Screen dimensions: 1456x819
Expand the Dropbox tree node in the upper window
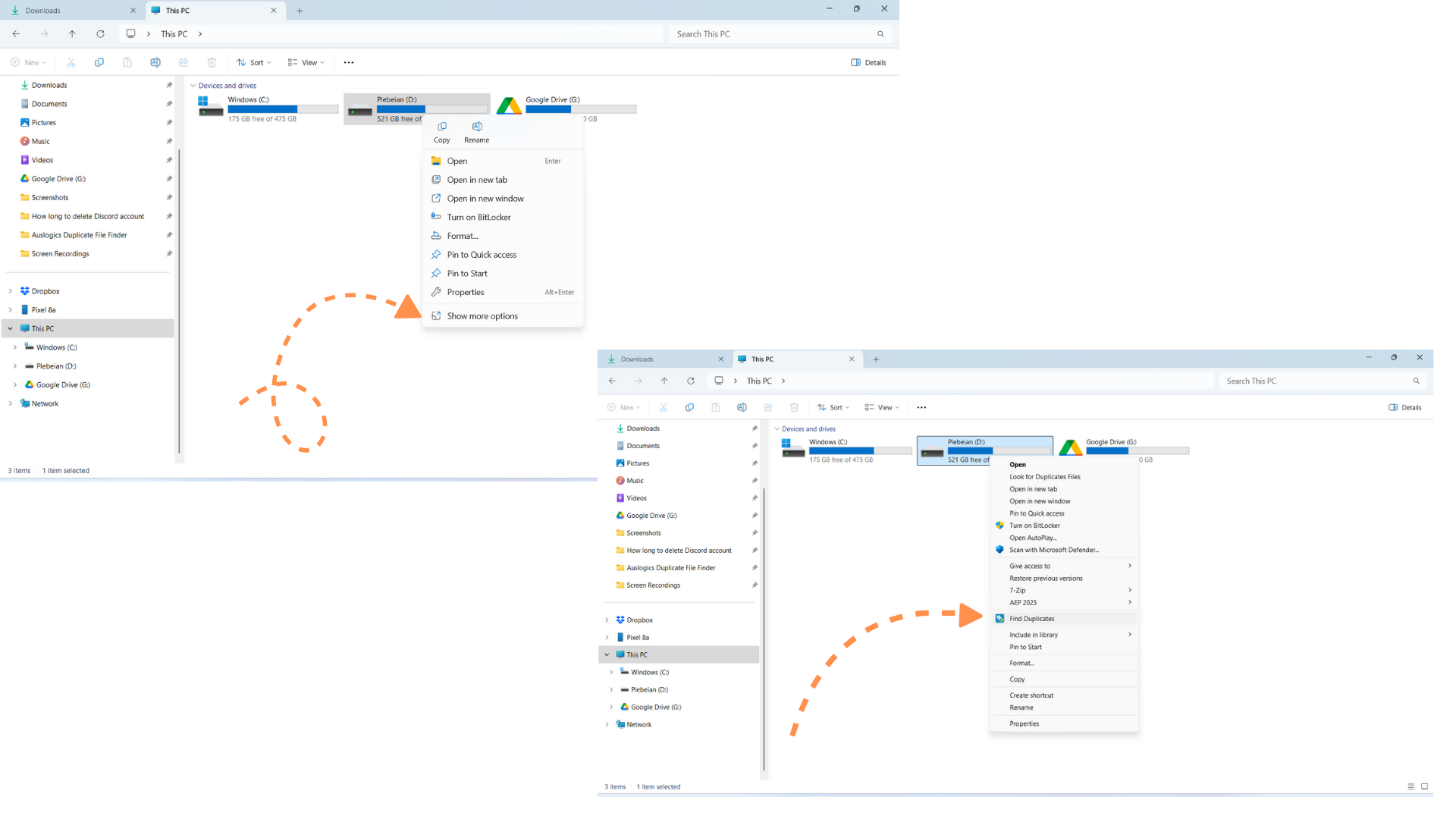[x=11, y=291]
